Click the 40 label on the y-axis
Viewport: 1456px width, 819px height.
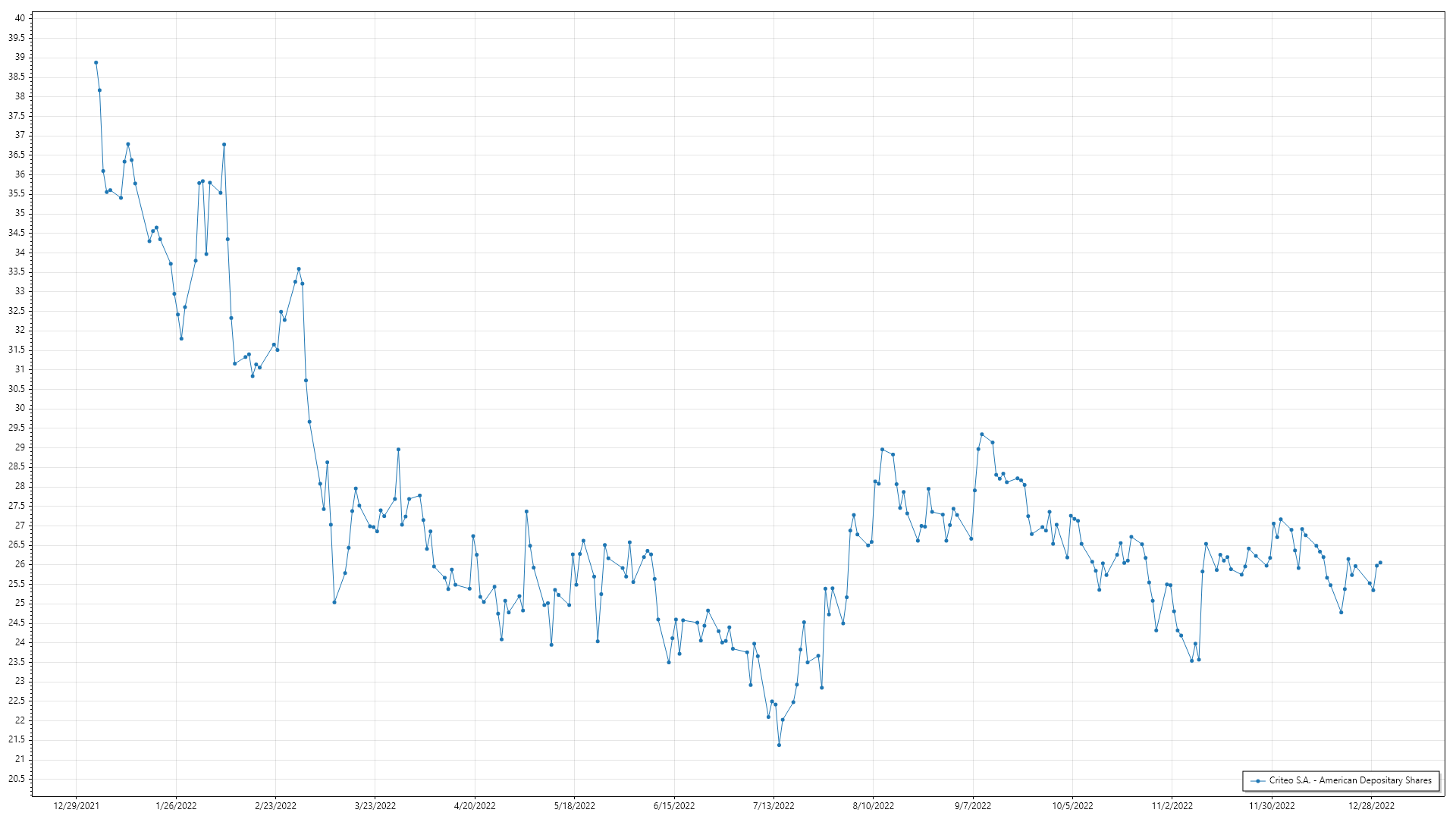click(x=20, y=18)
